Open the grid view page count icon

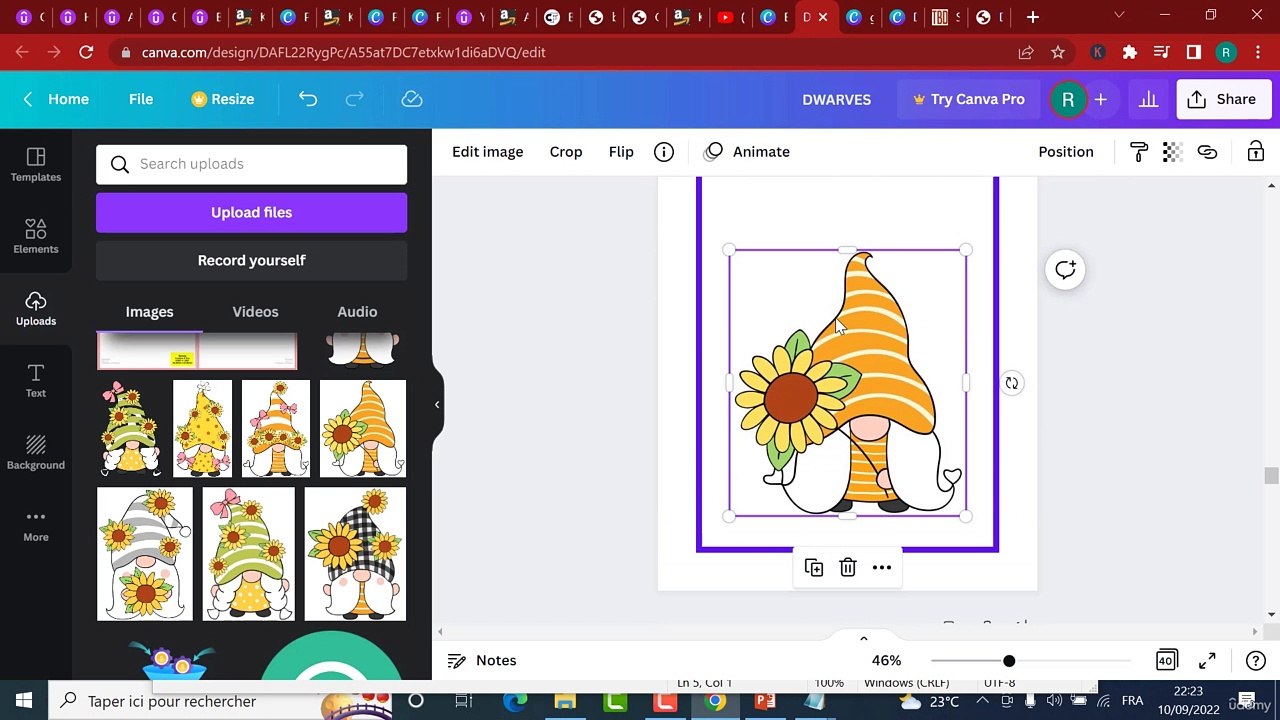[x=1166, y=661]
